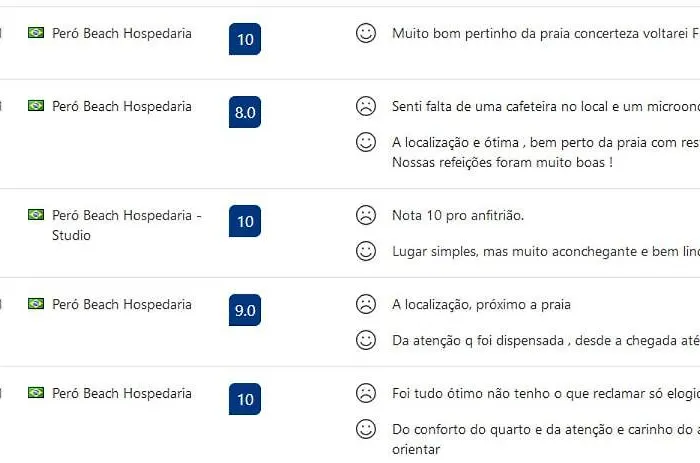Click the smiley icon beside 'Muito bom pertinho'
The height and width of the screenshot is (463, 700).
click(366, 33)
